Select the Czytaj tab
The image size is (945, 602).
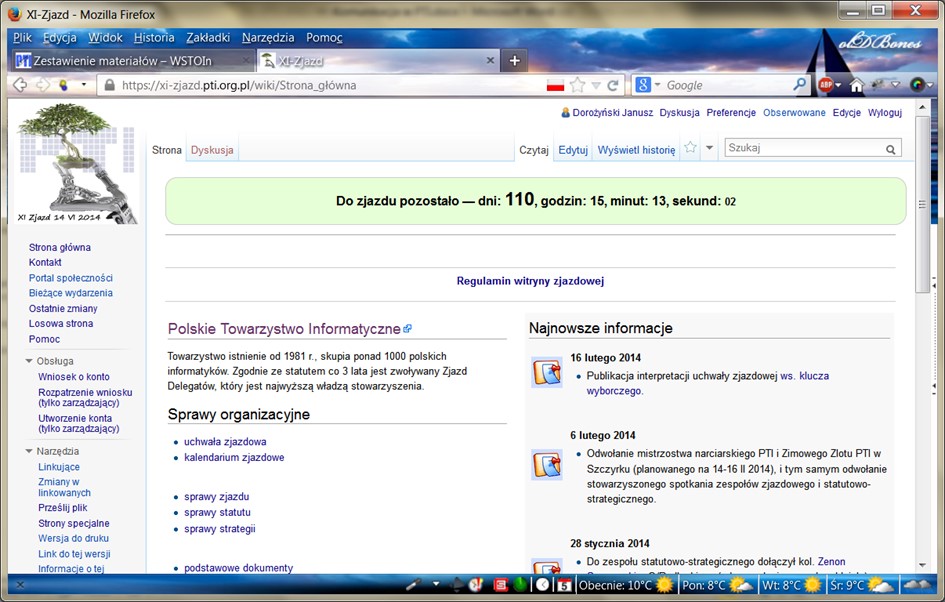click(534, 150)
